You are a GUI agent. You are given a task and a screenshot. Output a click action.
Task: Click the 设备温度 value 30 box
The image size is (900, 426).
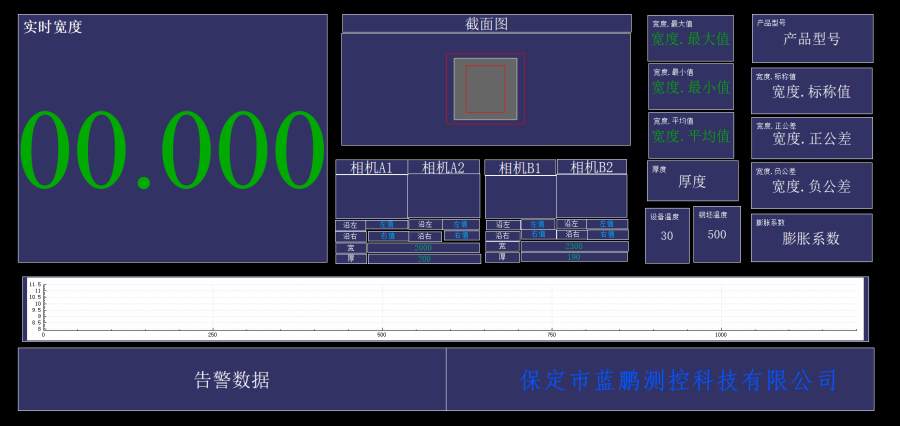[x=667, y=236]
